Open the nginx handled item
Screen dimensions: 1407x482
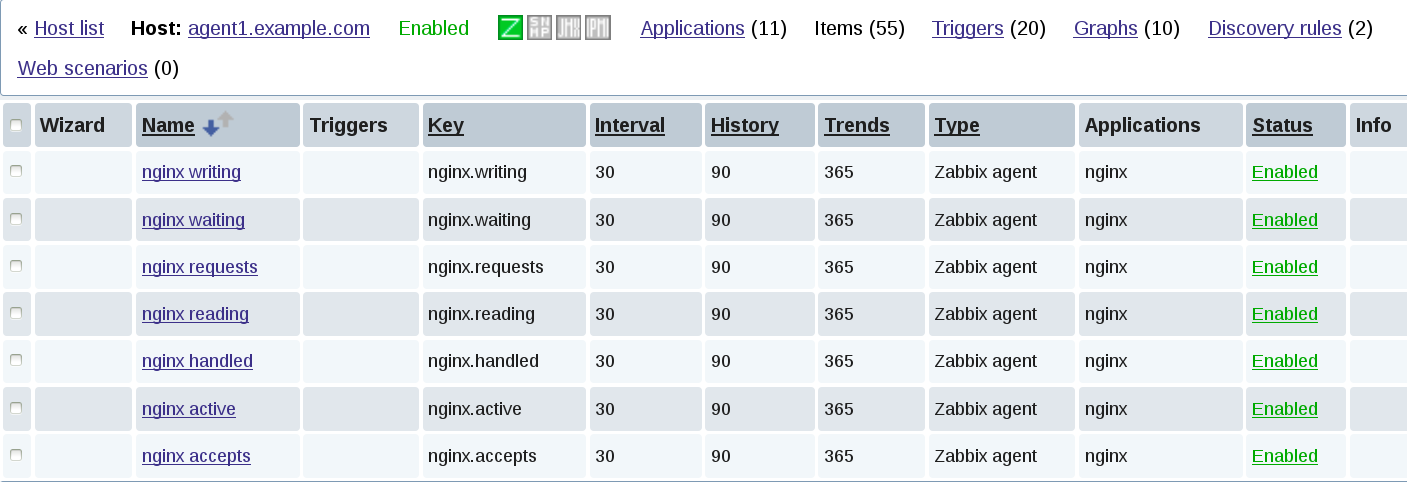197,361
